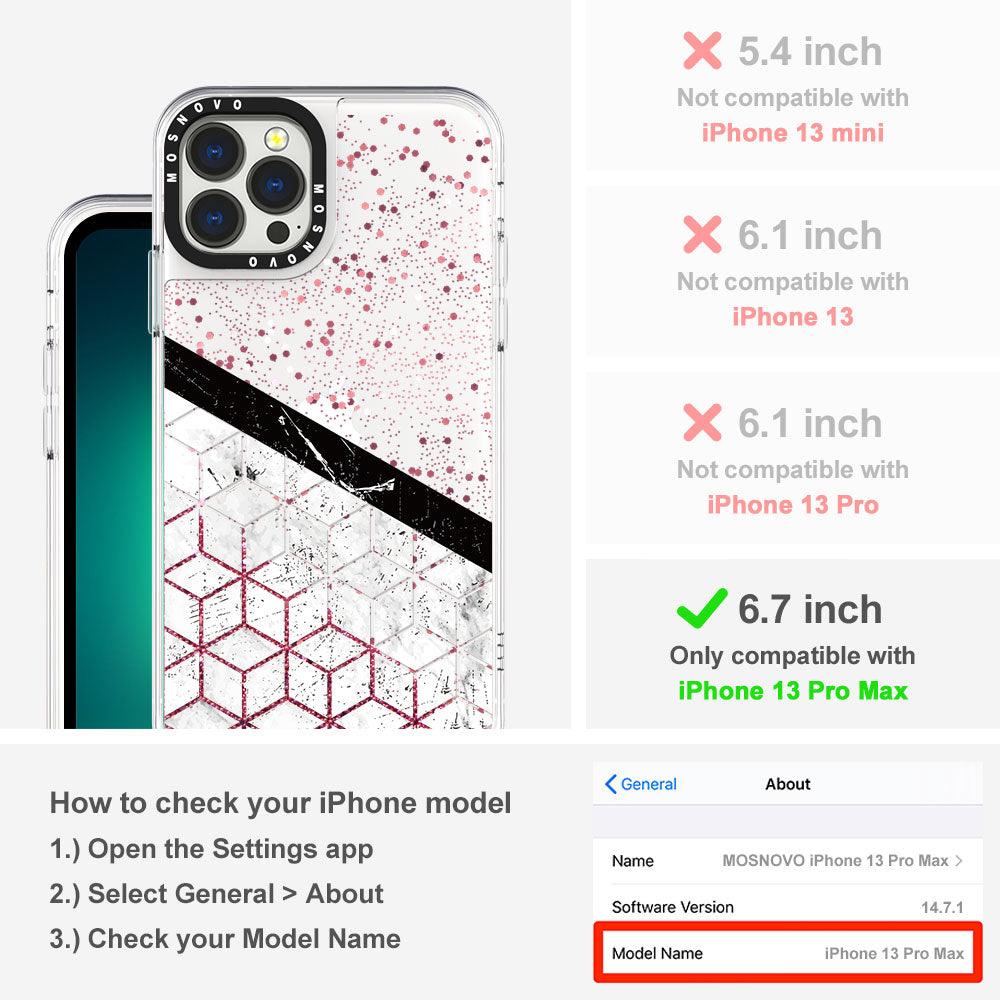Click the iPhone 13 mini red text
The width and height of the screenshot is (1000, 1000).
(793, 133)
